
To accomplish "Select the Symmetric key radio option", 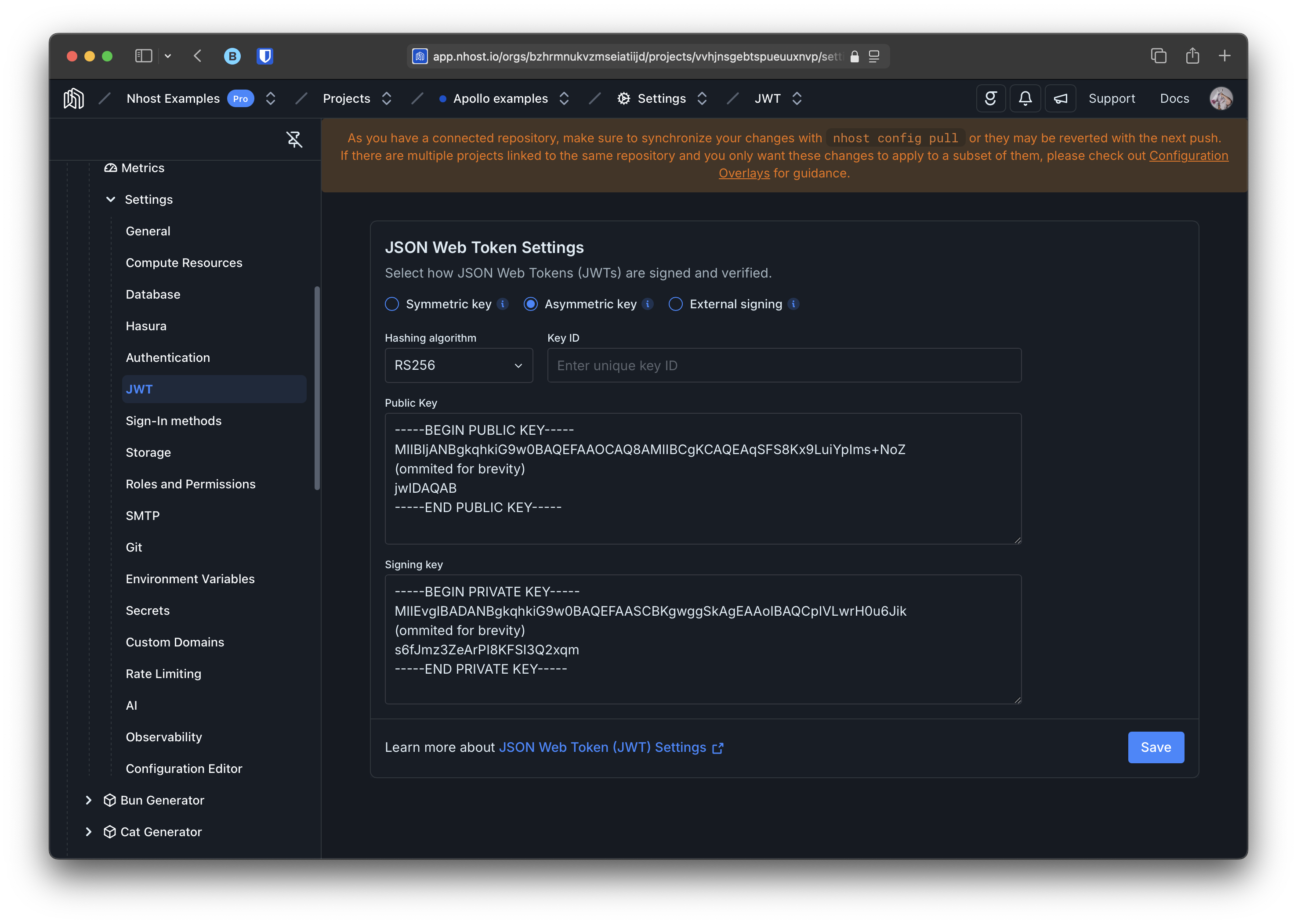I will pyautogui.click(x=392, y=304).
